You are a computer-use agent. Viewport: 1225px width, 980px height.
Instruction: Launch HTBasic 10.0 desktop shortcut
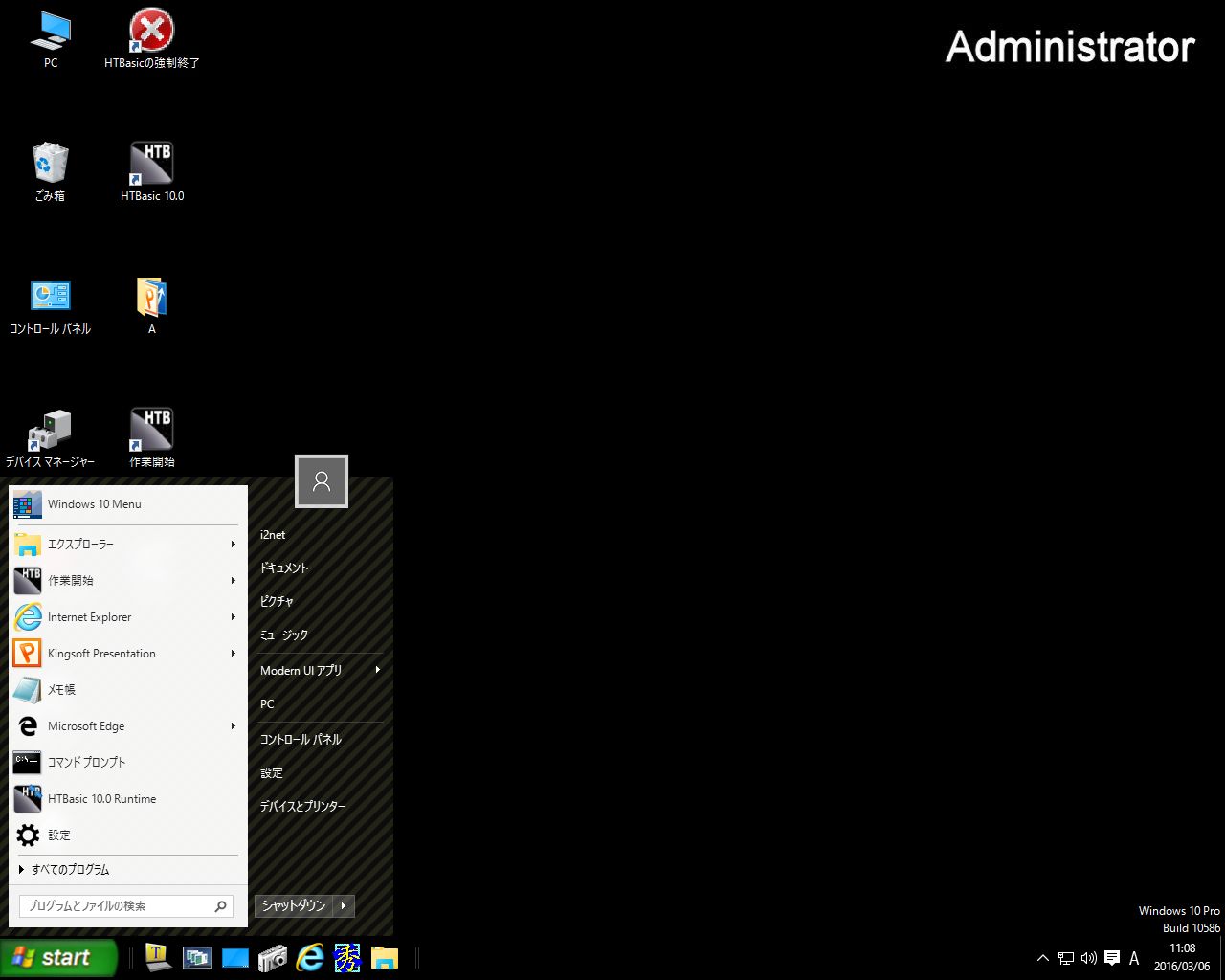pos(151,172)
